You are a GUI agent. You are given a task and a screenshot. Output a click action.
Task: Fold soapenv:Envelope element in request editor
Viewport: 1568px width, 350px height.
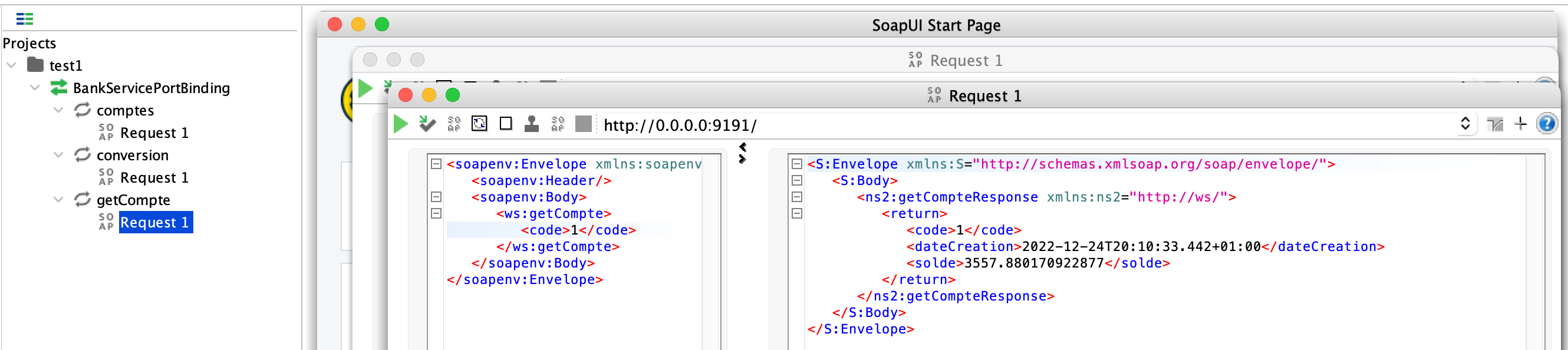[x=436, y=164]
